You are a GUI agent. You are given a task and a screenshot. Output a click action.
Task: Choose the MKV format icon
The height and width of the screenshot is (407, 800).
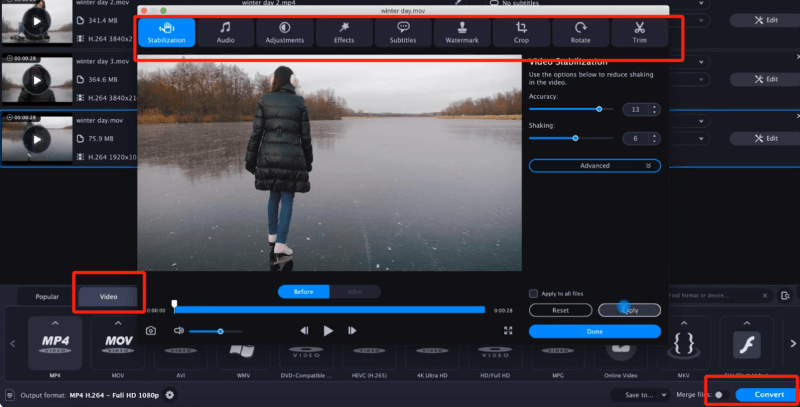pos(684,344)
